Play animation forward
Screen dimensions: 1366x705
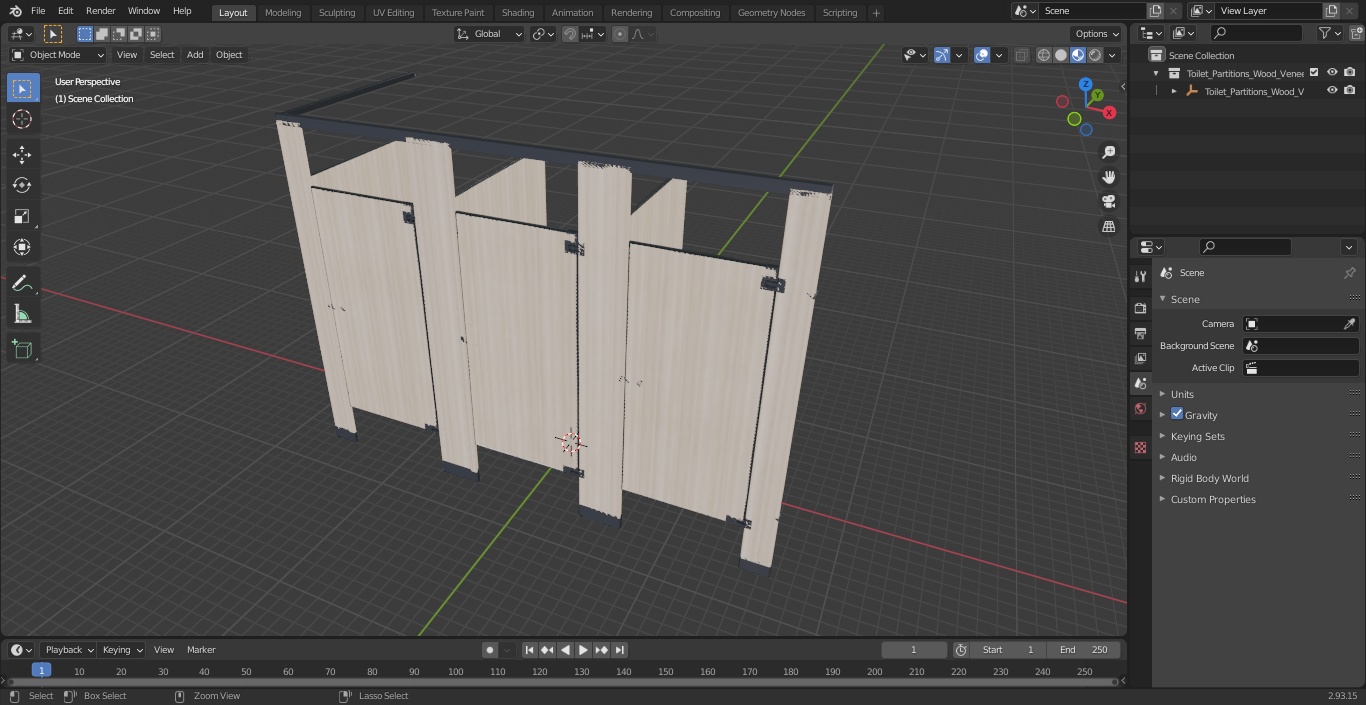click(583, 650)
